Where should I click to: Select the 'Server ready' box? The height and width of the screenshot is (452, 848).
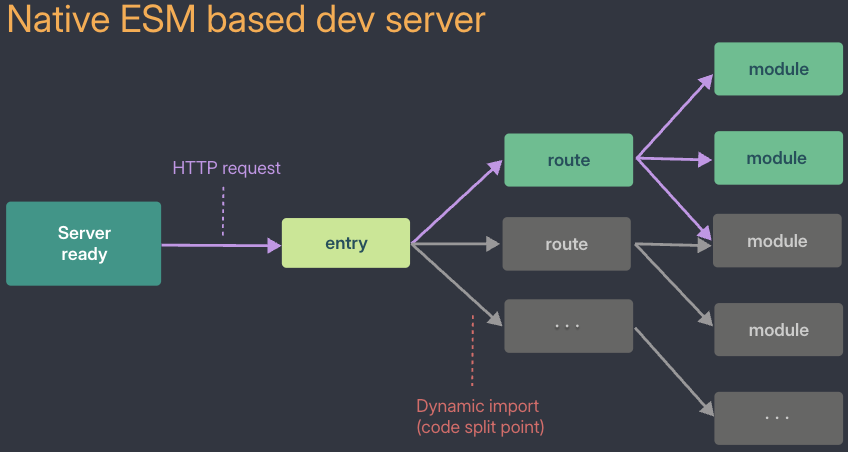tap(84, 243)
